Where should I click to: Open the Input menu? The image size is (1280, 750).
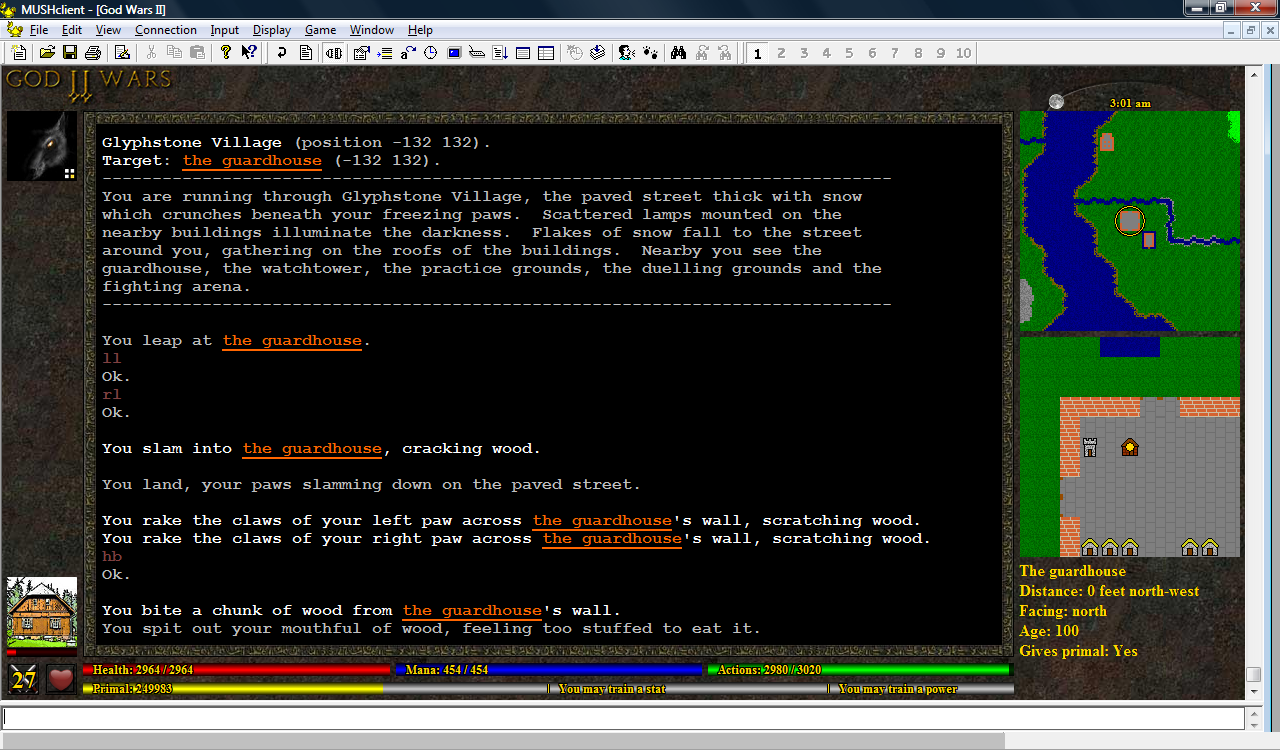225,30
